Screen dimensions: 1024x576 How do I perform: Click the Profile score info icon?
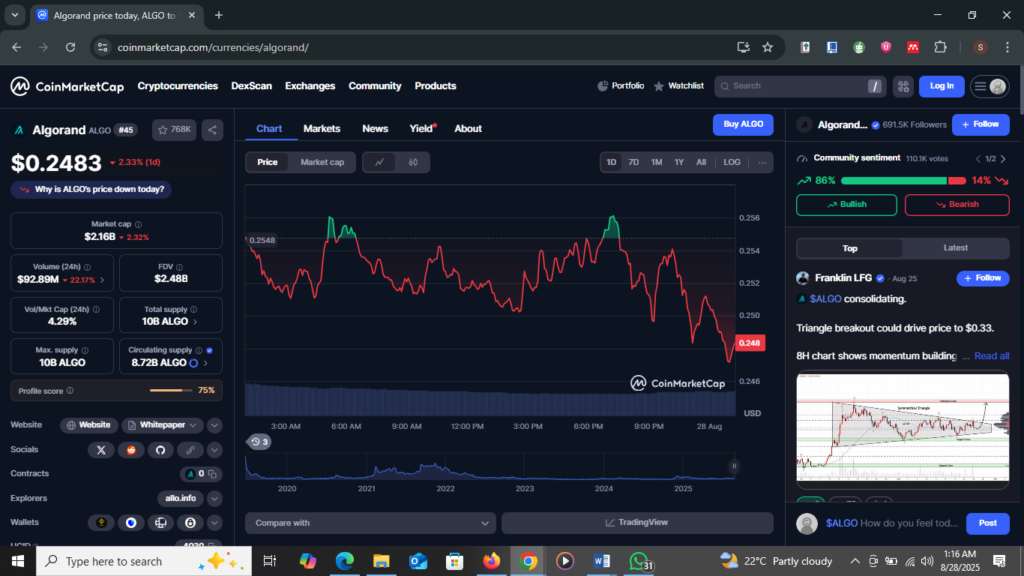(x=70, y=391)
